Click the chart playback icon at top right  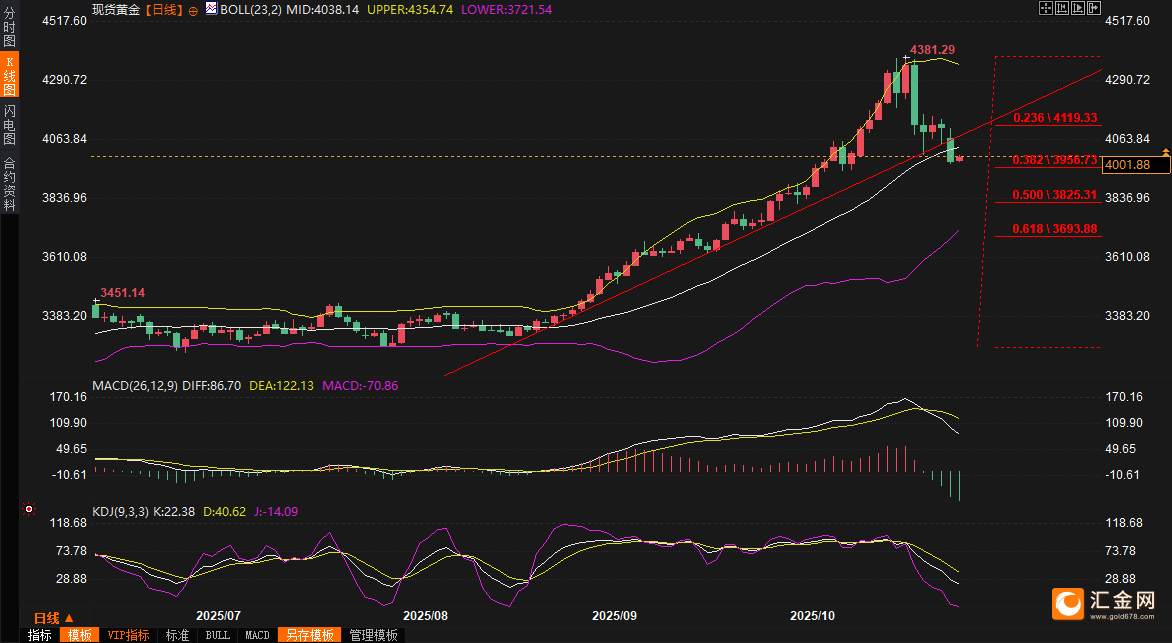(1079, 8)
